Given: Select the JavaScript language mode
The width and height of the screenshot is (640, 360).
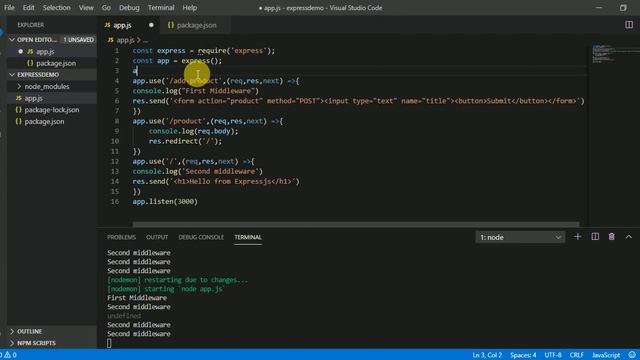Looking at the screenshot, I should [x=606, y=355].
